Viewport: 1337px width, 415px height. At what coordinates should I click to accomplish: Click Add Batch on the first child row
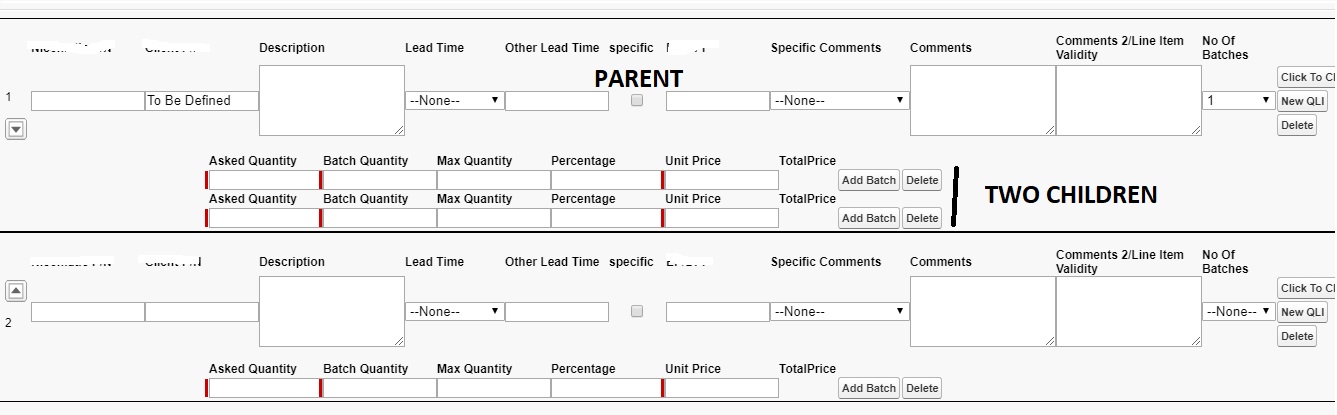(x=868, y=180)
